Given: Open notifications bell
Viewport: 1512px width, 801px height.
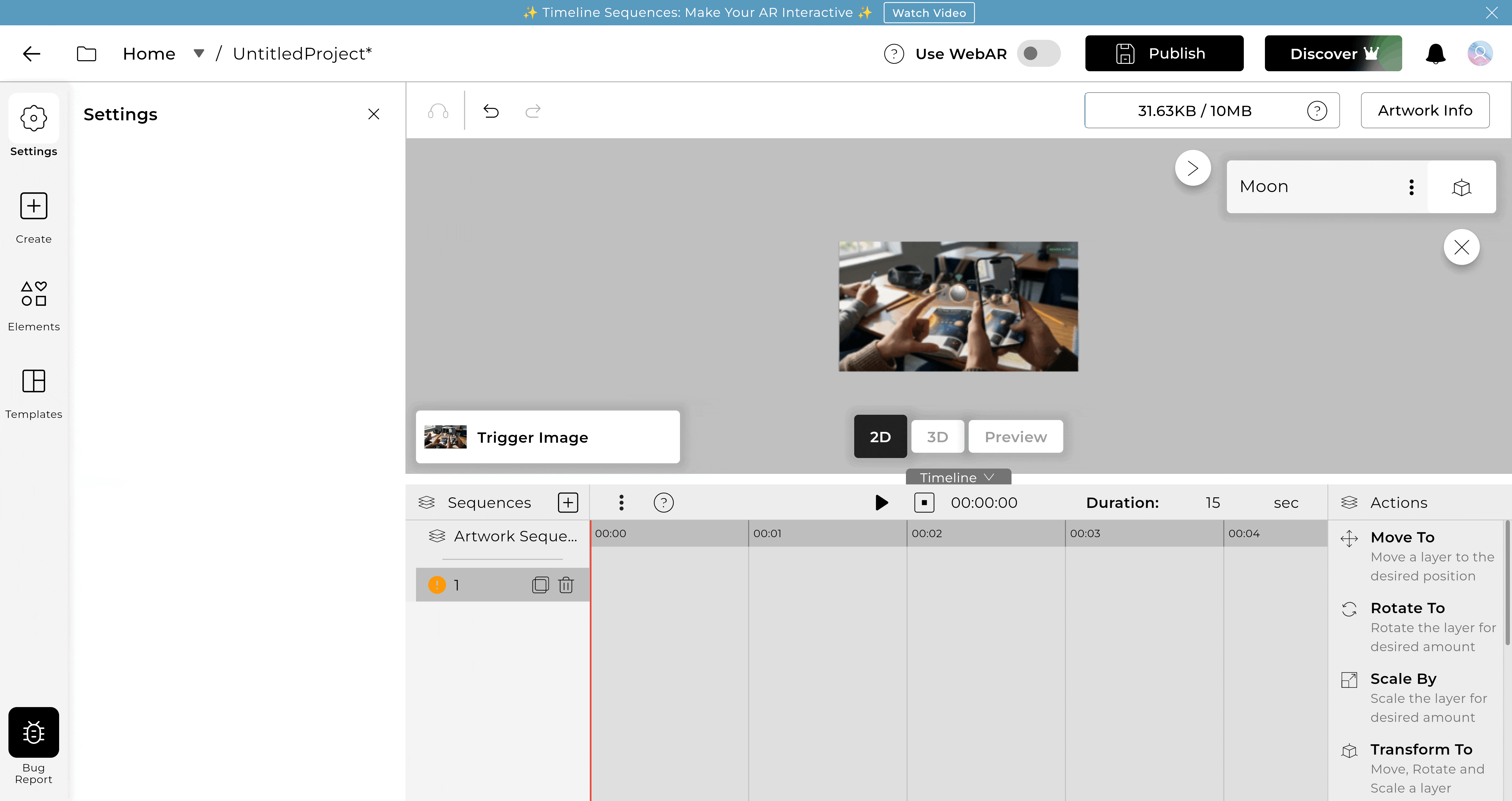Looking at the screenshot, I should click(1436, 54).
